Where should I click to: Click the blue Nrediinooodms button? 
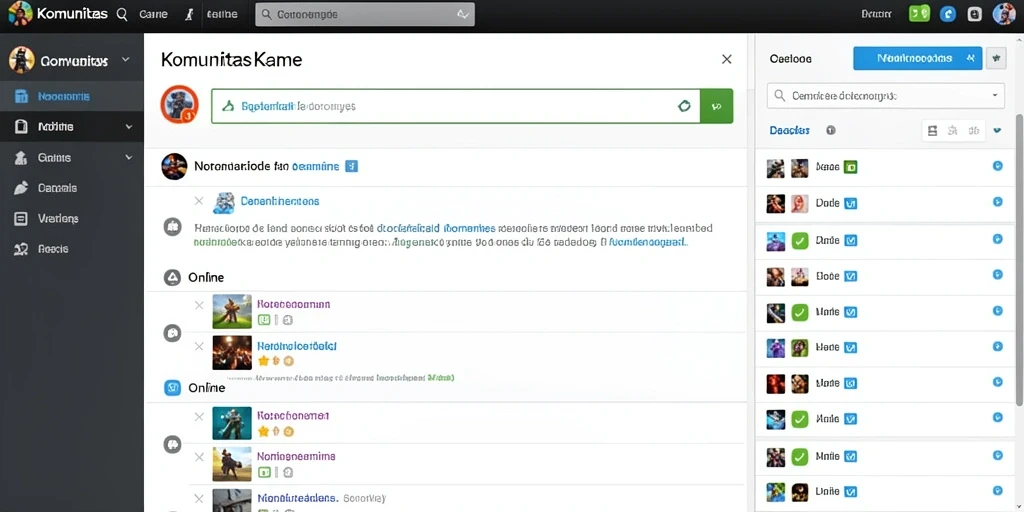point(918,58)
